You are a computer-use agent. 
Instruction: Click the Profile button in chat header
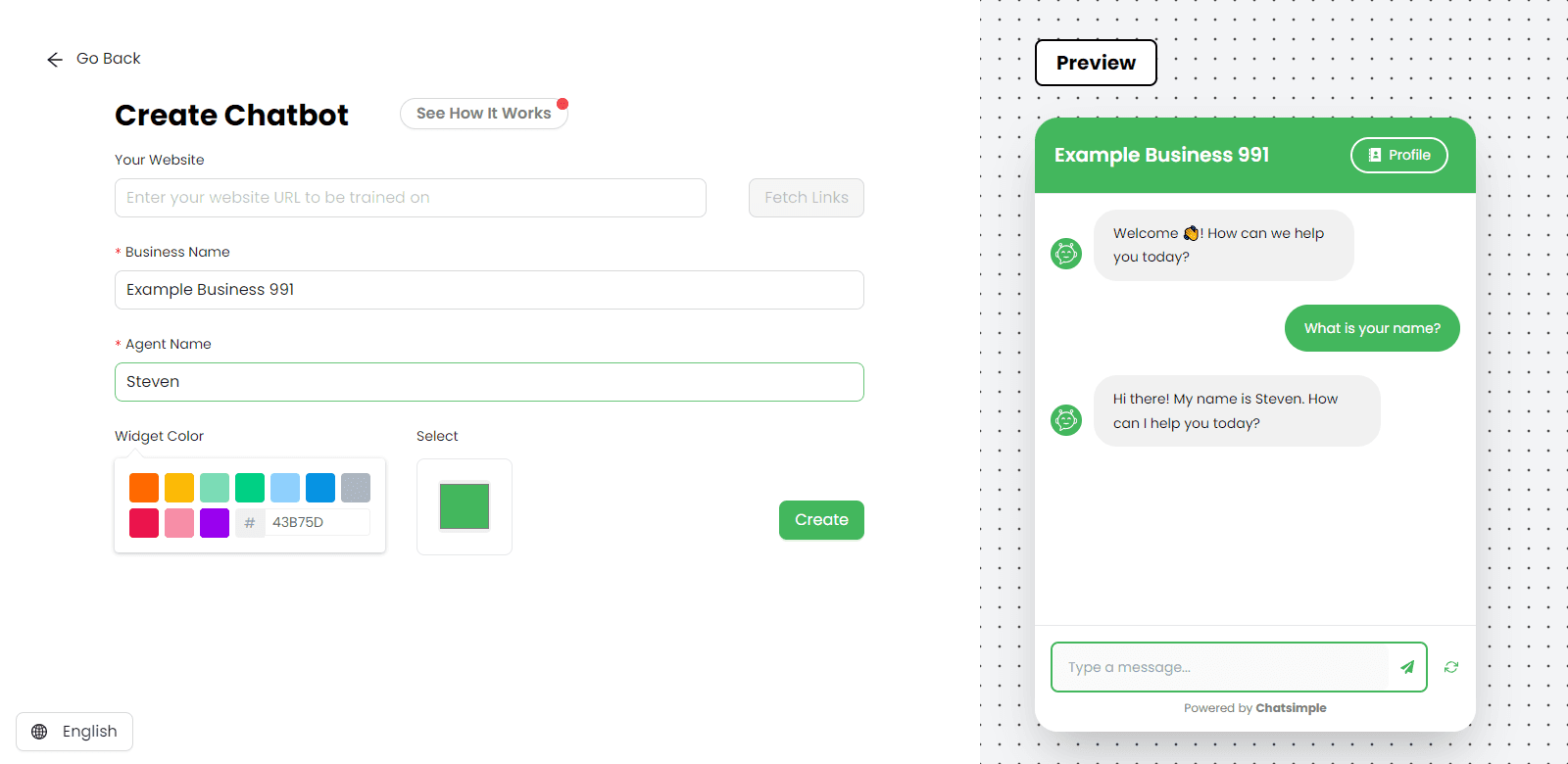[1398, 155]
